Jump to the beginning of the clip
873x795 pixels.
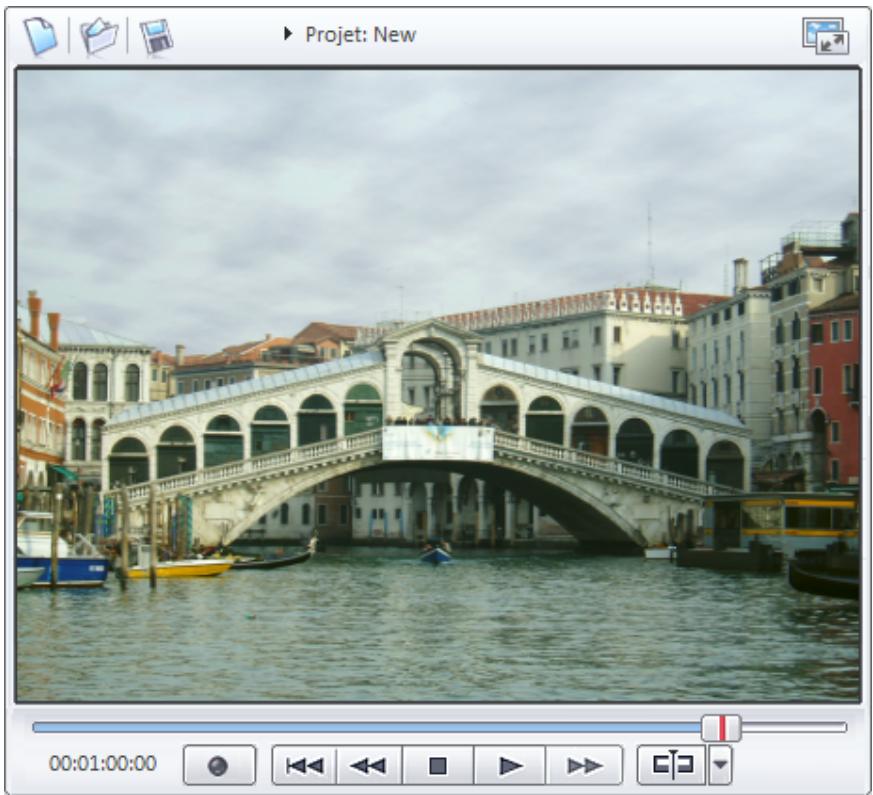(308, 766)
